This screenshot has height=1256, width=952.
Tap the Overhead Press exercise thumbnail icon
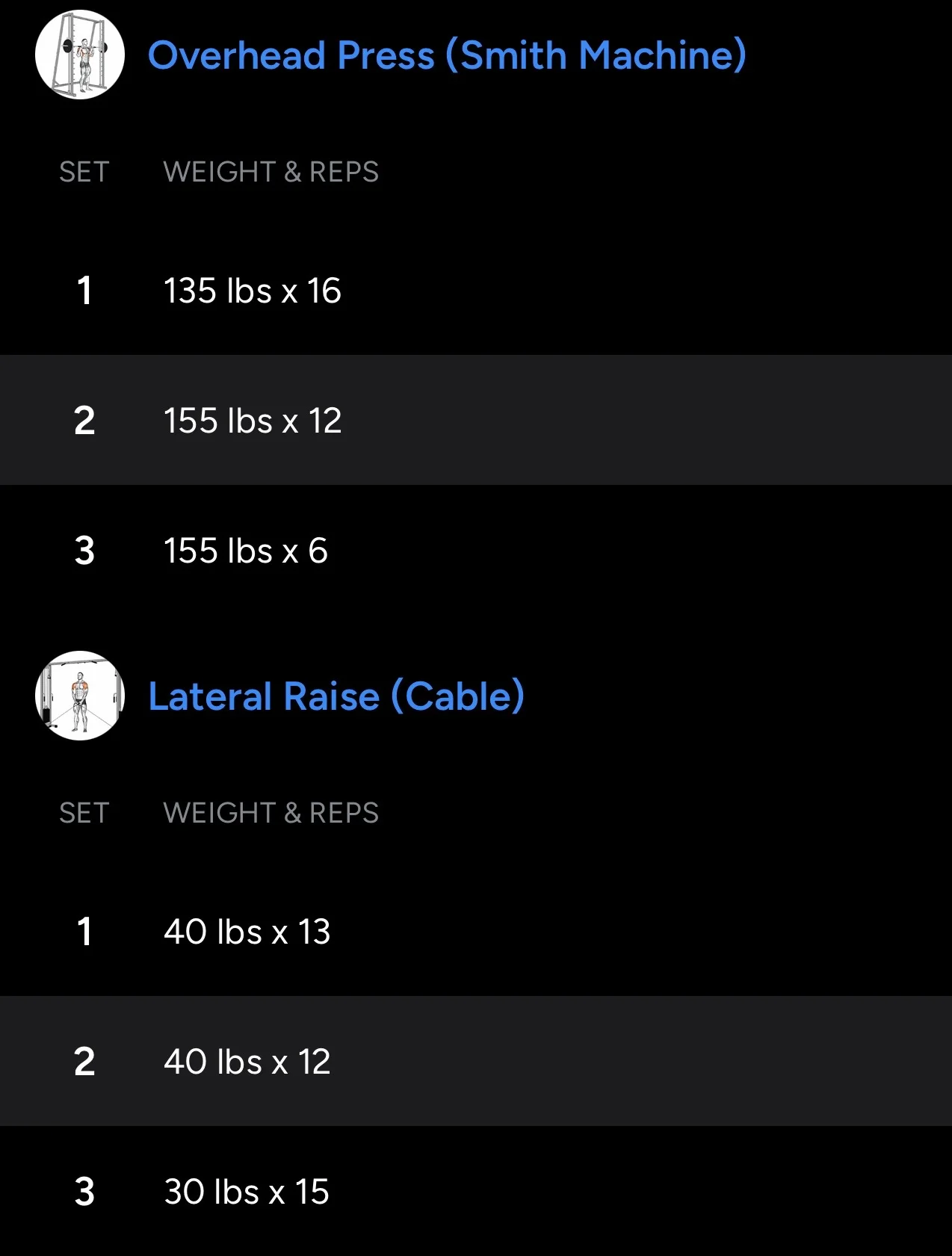pos(80,55)
